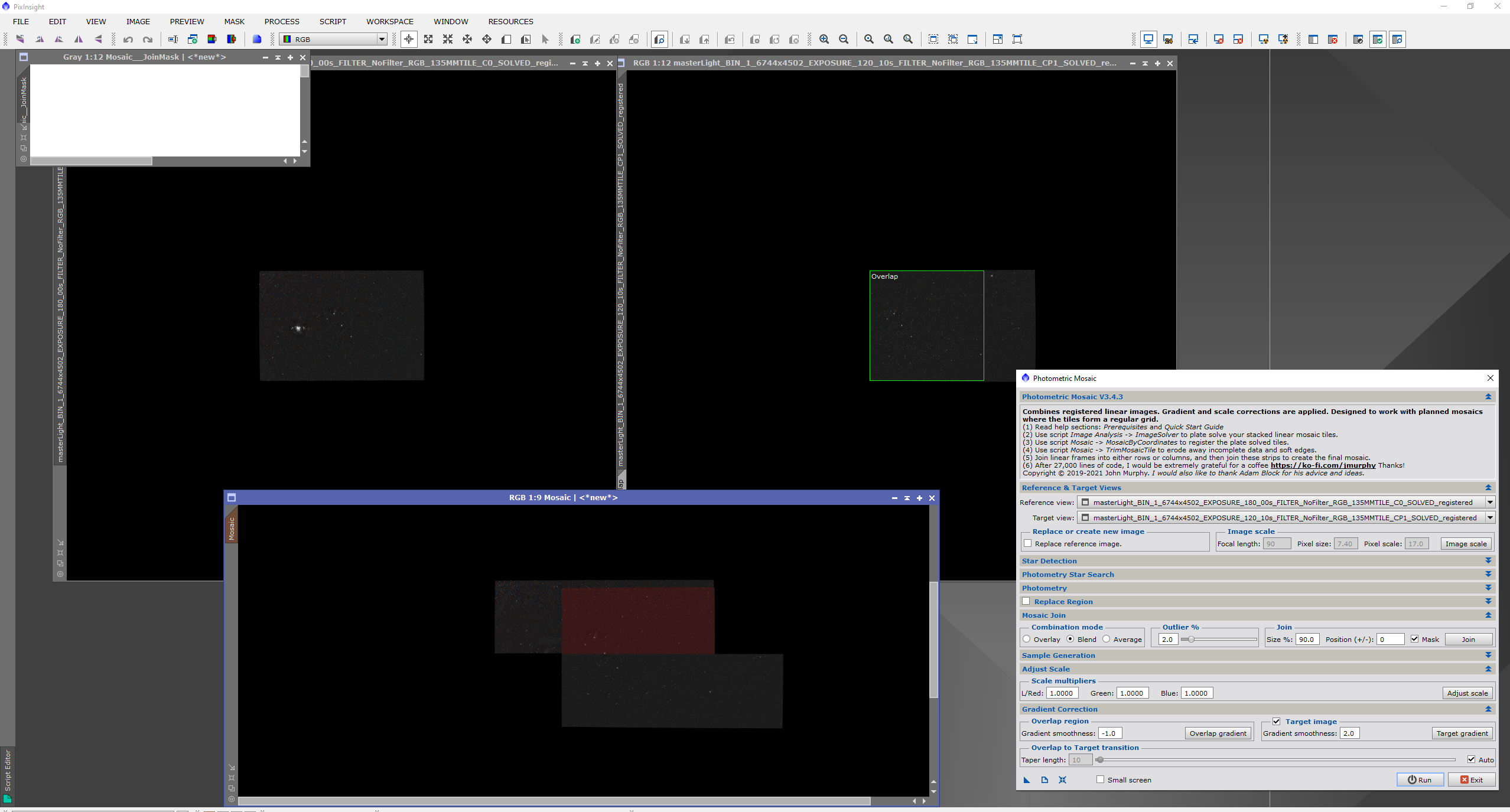Collapse the Gradient Correction section

pyautogui.click(x=1488, y=709)
